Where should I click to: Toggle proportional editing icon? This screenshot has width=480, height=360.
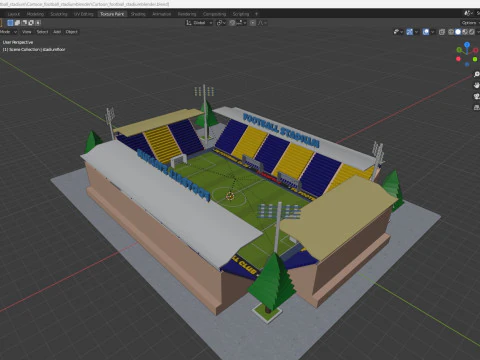click(x=253, y=23)
